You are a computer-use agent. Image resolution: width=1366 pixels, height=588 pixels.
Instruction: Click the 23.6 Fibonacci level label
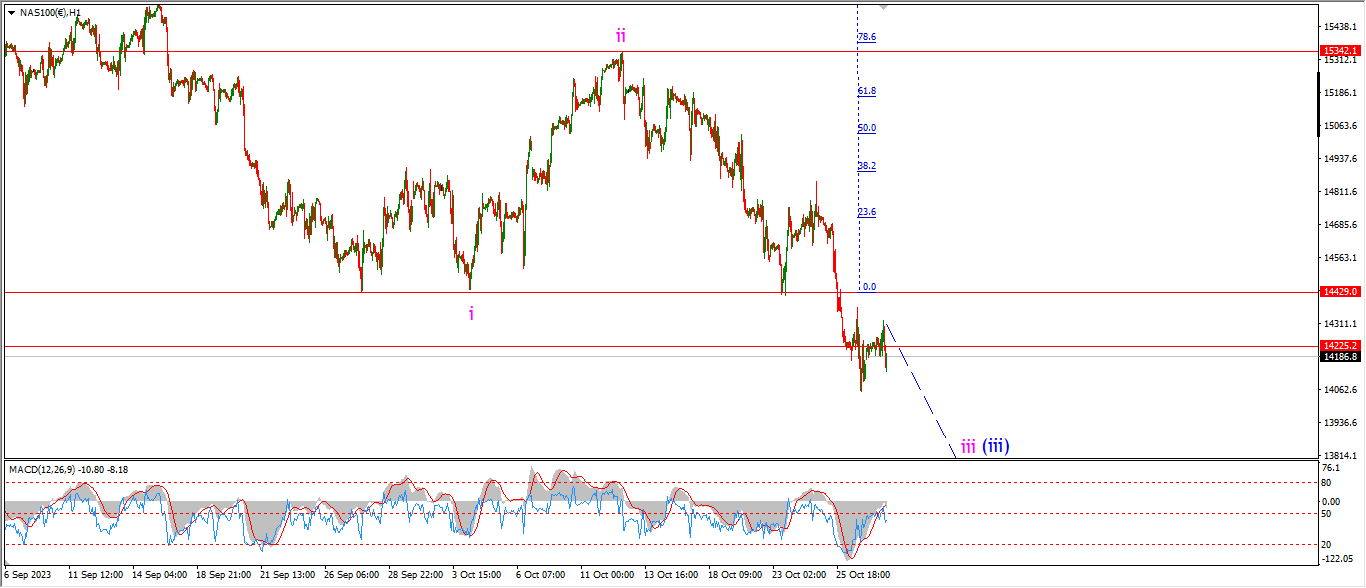[x=866, y=212]
